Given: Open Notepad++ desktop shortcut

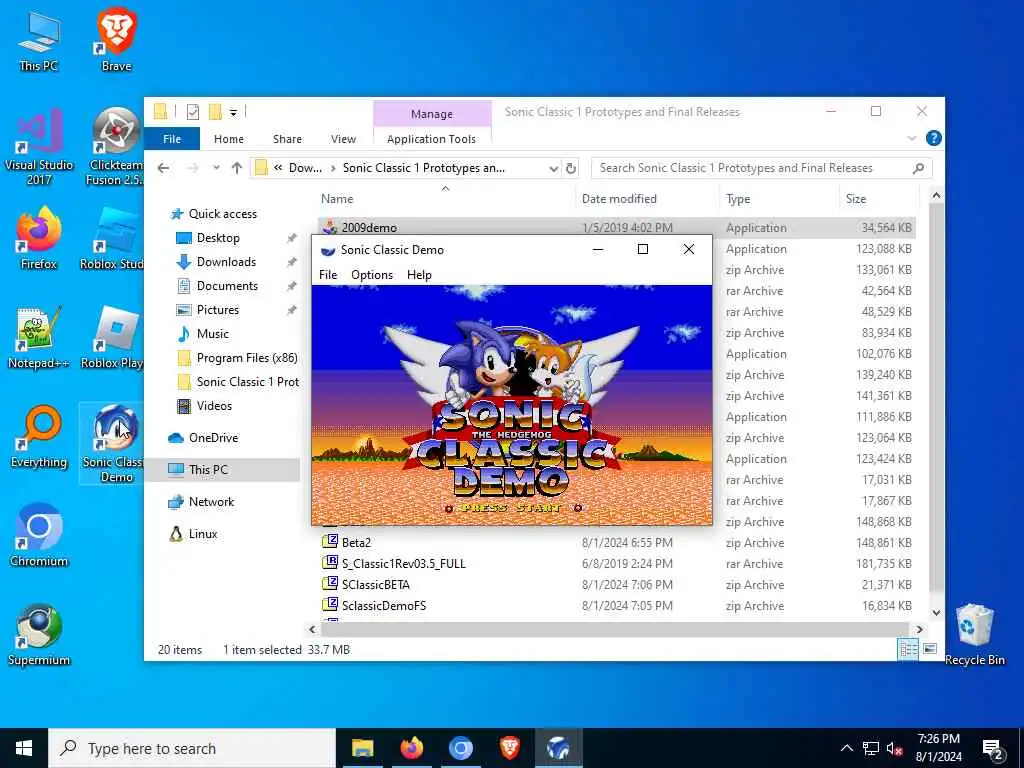Looking at the screenshot, I should (x=39, y=338).
